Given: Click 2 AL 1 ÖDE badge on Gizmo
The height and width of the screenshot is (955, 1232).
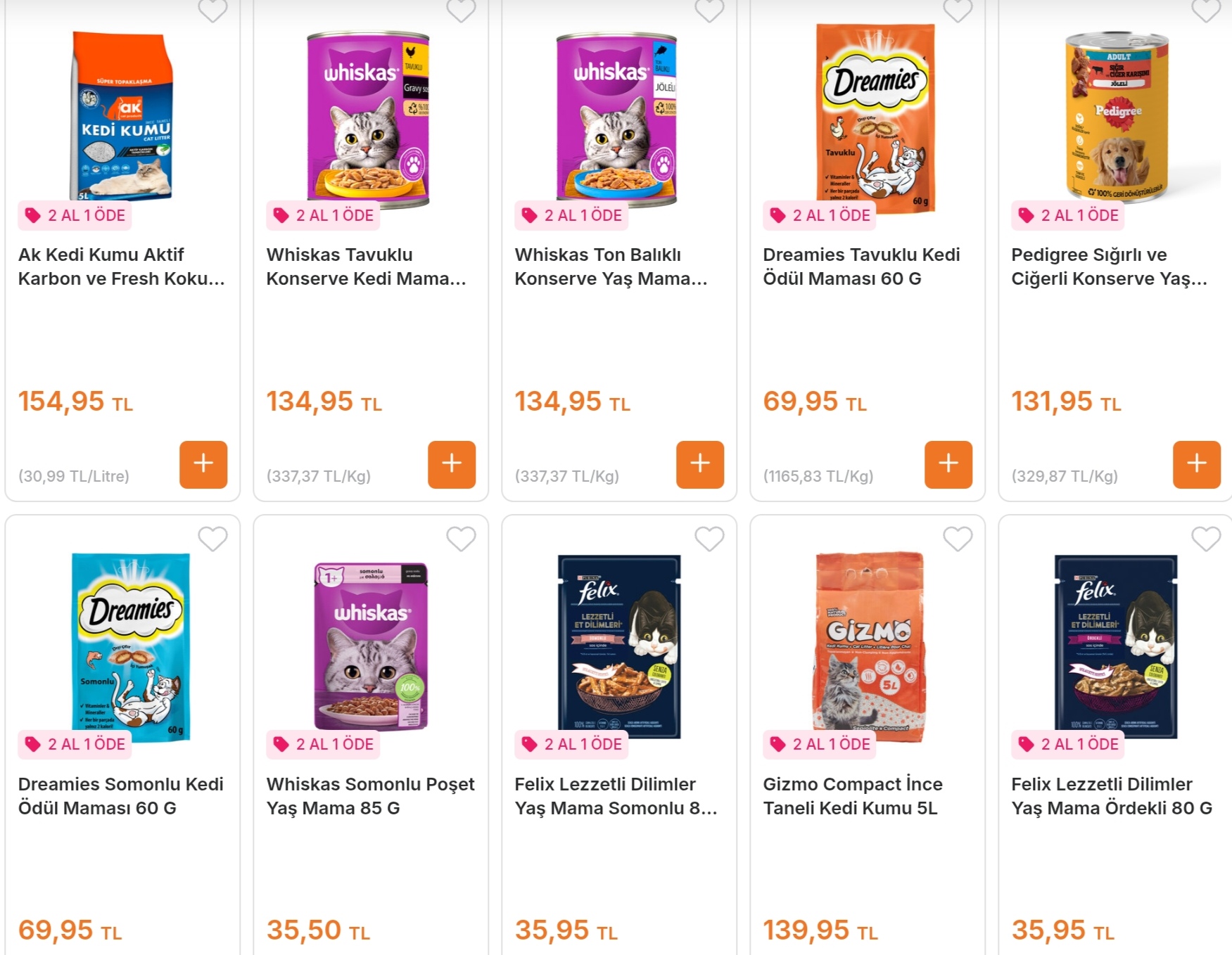Looking at the screenshot, I should pos(820,744).
